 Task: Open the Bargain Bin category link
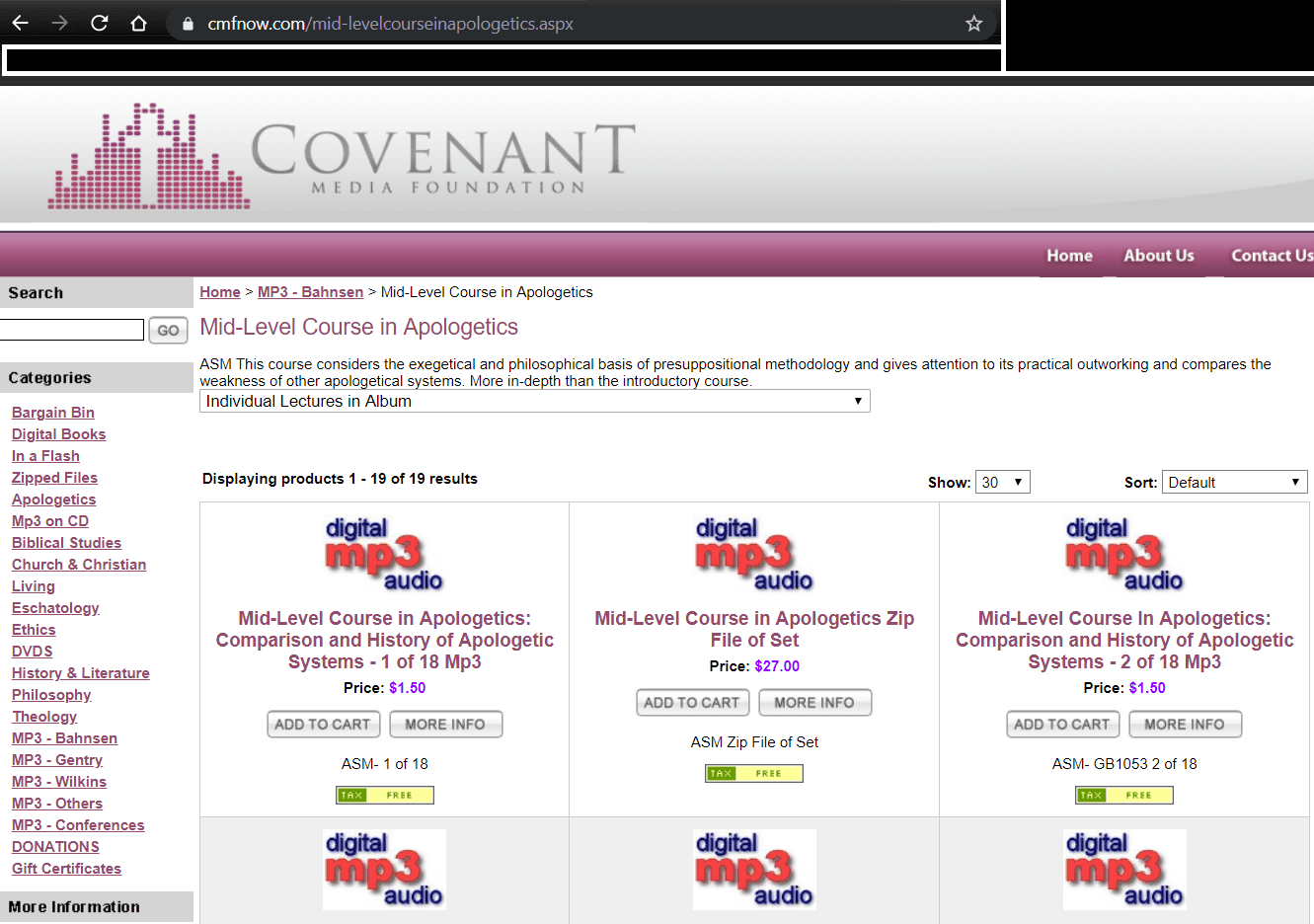[x=53, y=413]
